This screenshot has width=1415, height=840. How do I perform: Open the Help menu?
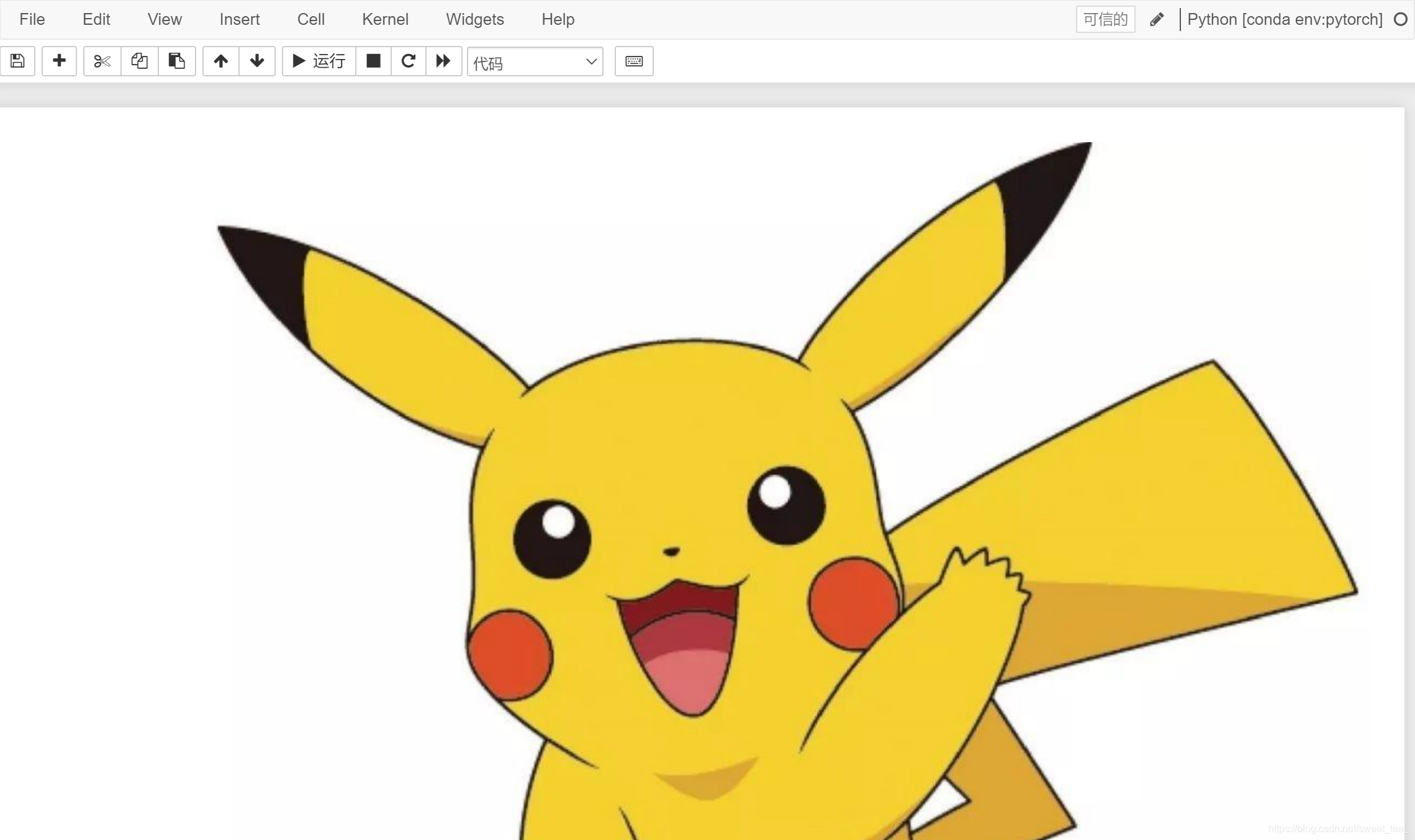tap(558, 19)
